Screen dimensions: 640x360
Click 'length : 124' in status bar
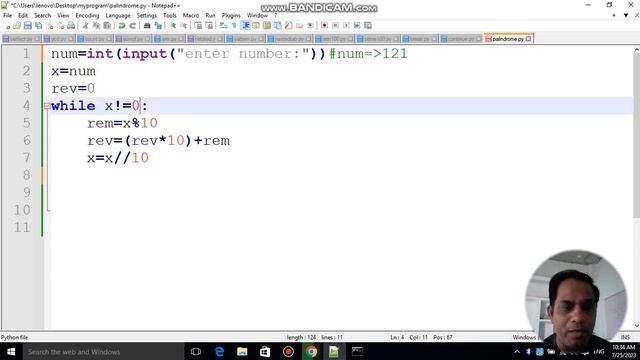pyautogui.click(x=301, y=337)
